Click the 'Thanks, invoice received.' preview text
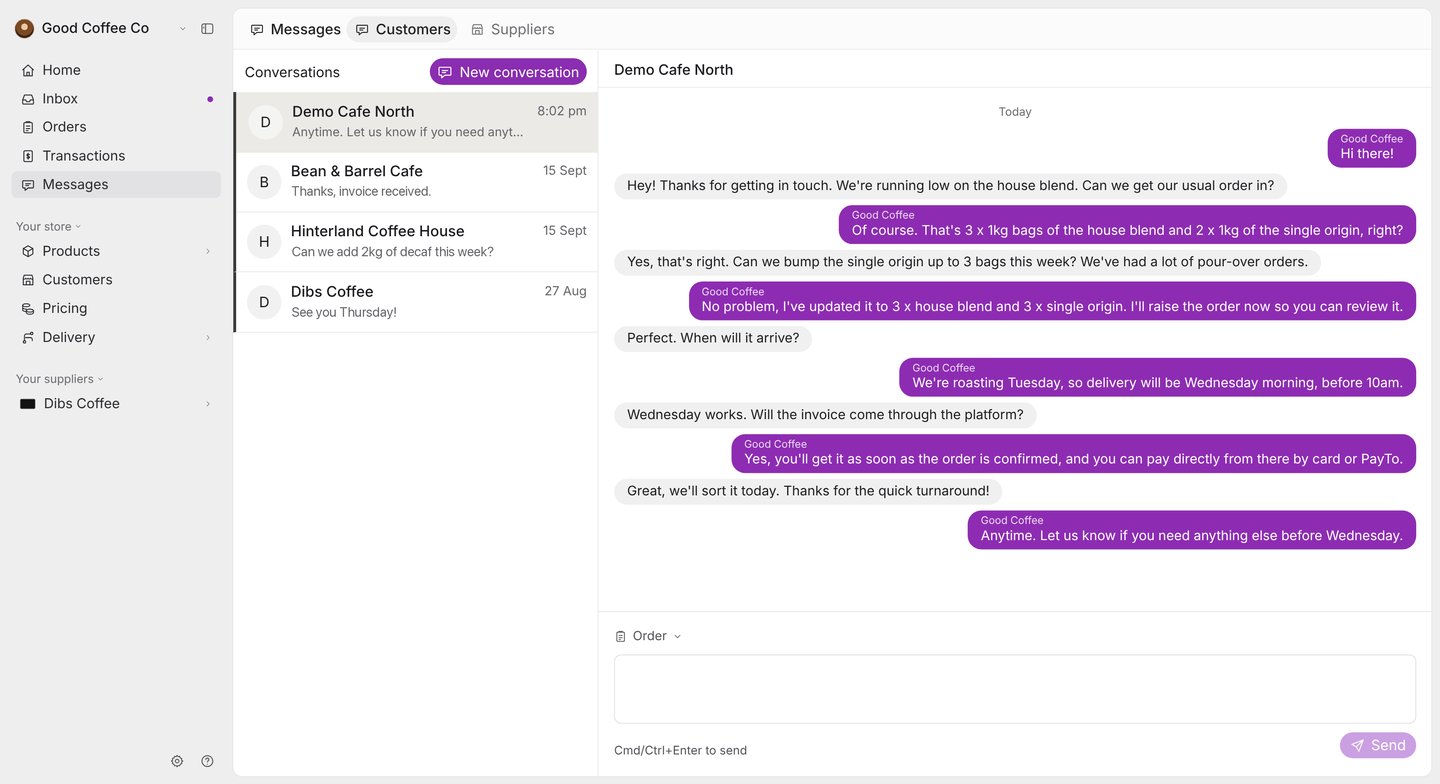1440x784 pixels. pyautogui.click(x=361, y=192)
